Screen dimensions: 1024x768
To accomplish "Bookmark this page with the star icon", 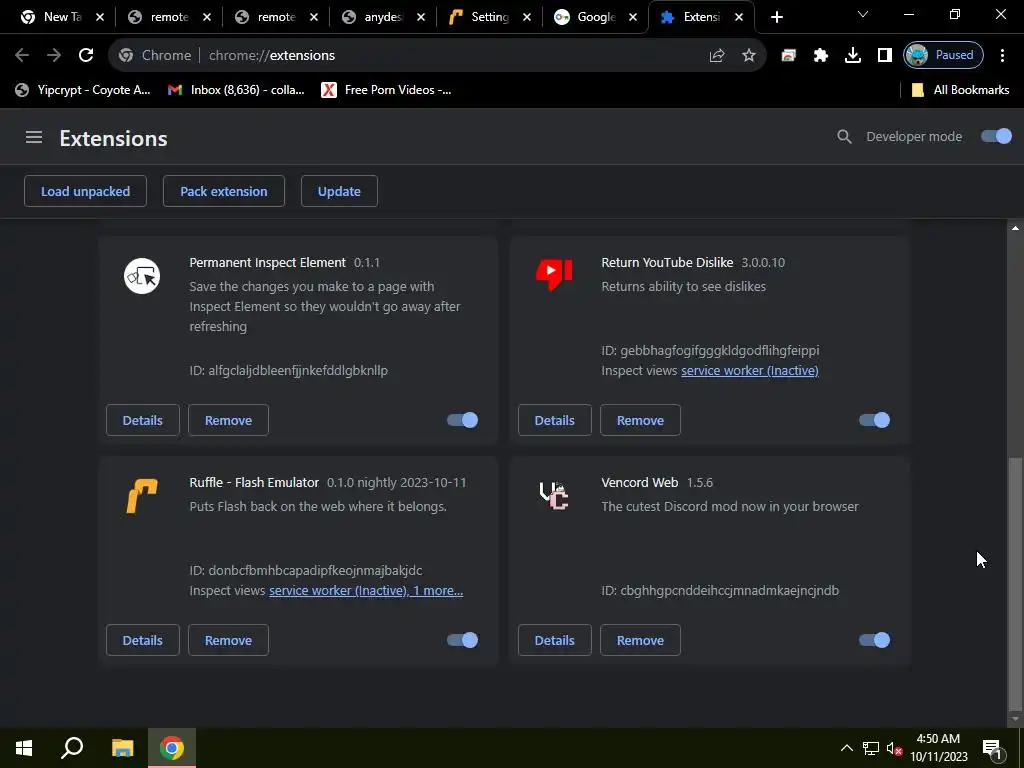I will tap(748, 56).
